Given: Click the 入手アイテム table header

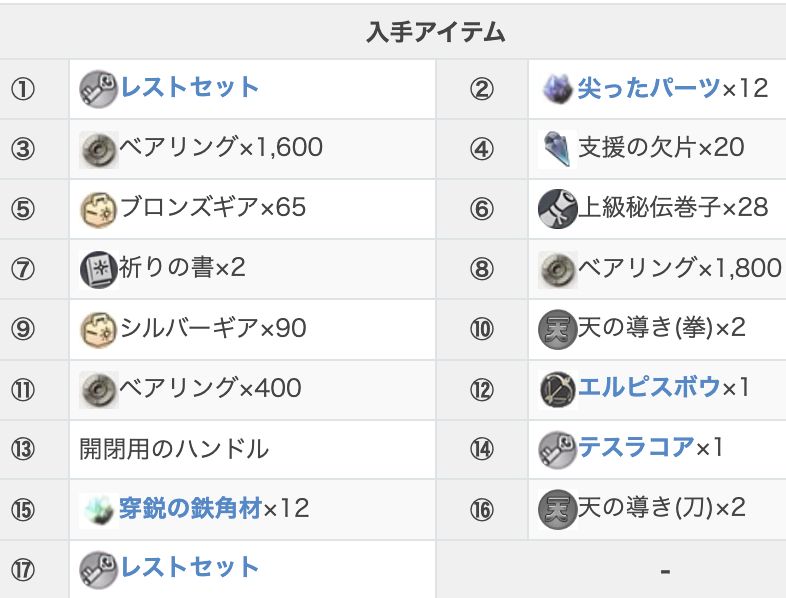Looking at the screenshot, I should 435,32.
